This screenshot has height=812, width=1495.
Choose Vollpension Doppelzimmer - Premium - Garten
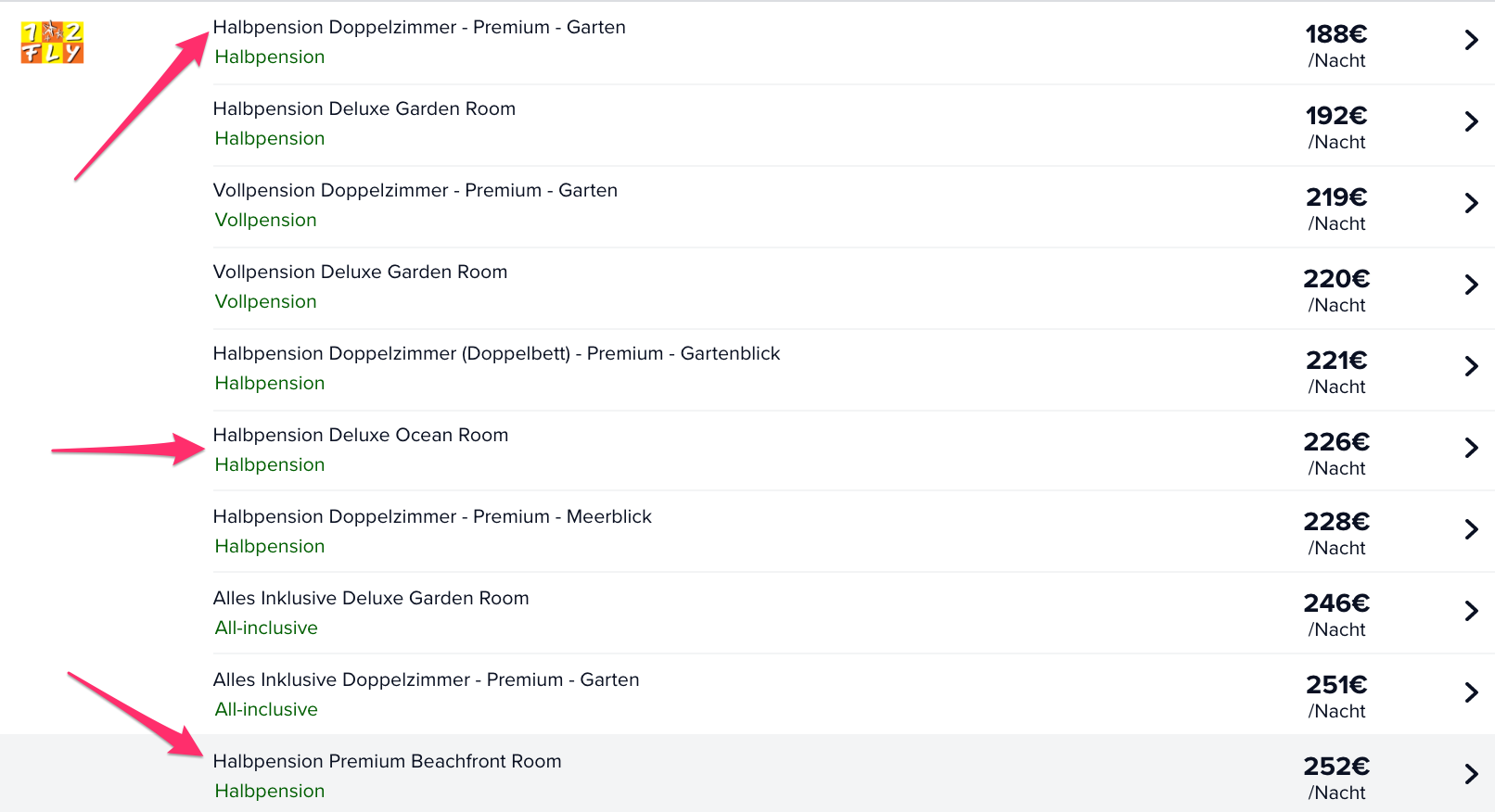tap(415, 191)
